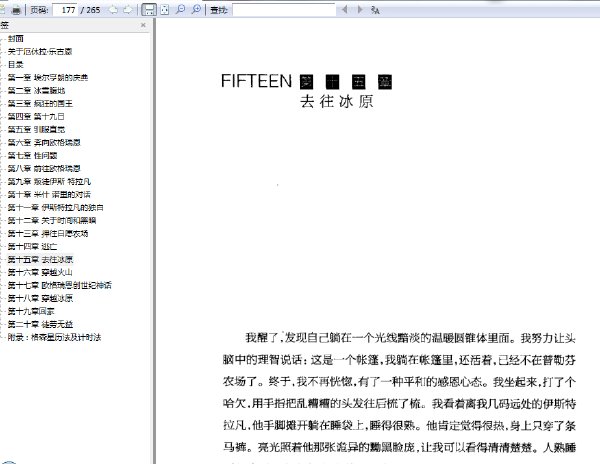600x464 pixels.
Task: Jump to 第二章 冰雪腹地 bookmark
Action: click(36, 91)
